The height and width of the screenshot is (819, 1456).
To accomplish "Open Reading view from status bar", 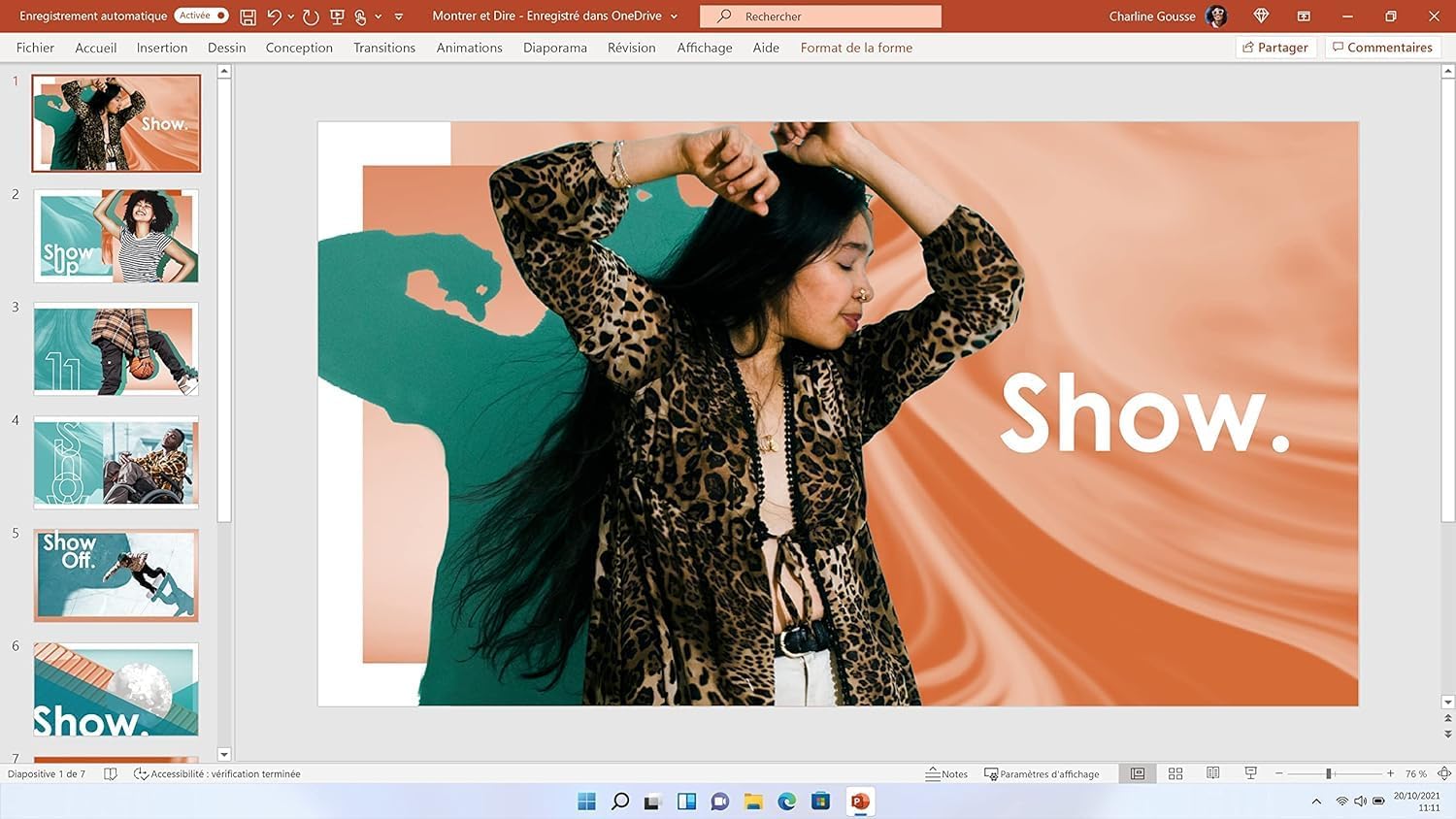I will (x=1212, y=773).
